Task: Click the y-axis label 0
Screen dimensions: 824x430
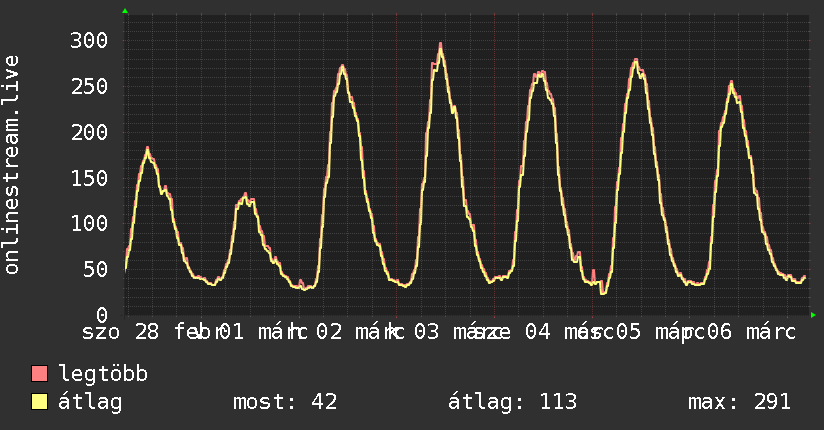Action: [102, 315]
